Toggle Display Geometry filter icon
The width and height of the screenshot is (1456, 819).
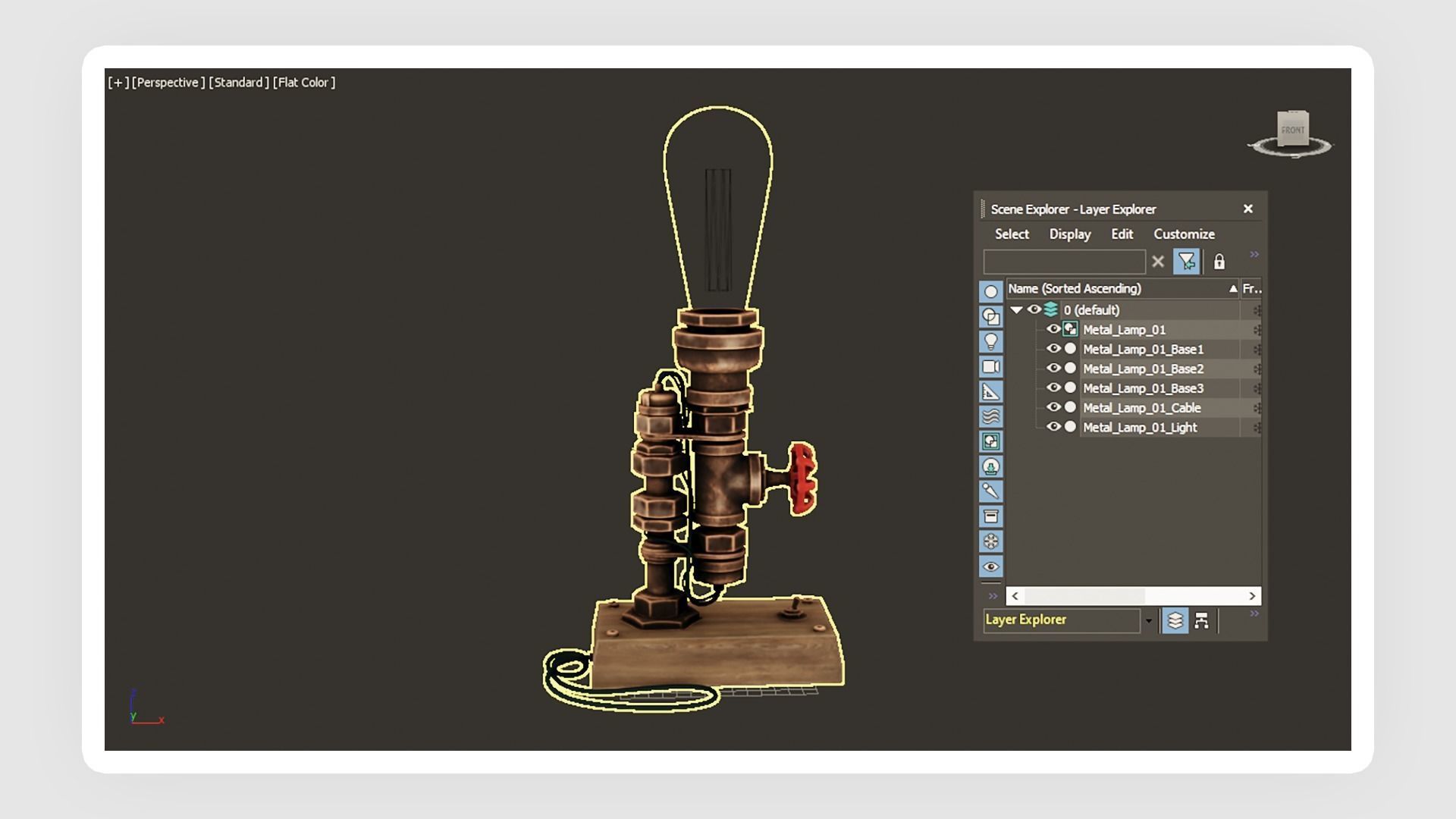coord(990,292)
